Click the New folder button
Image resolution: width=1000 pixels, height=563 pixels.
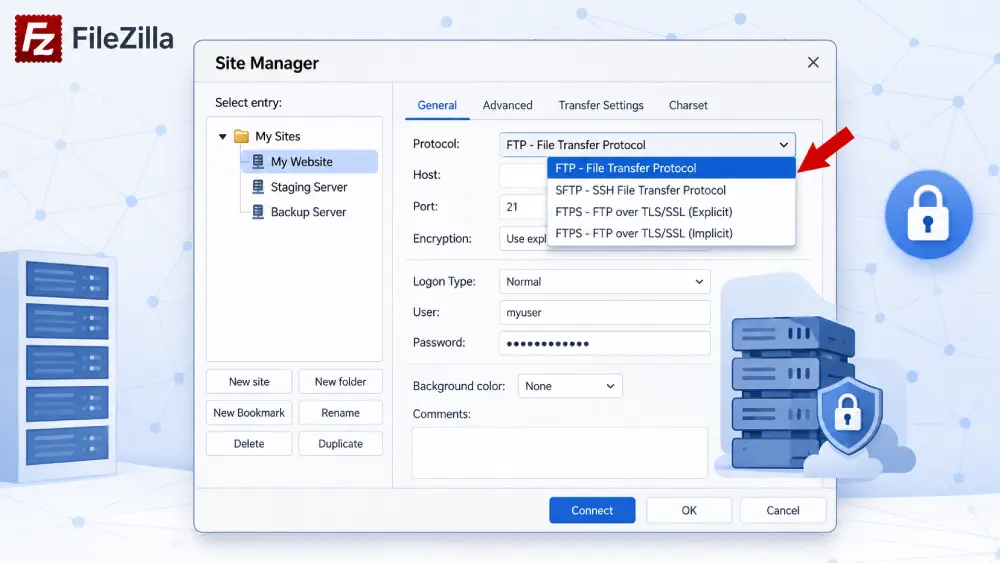click(x=341, y=381)
